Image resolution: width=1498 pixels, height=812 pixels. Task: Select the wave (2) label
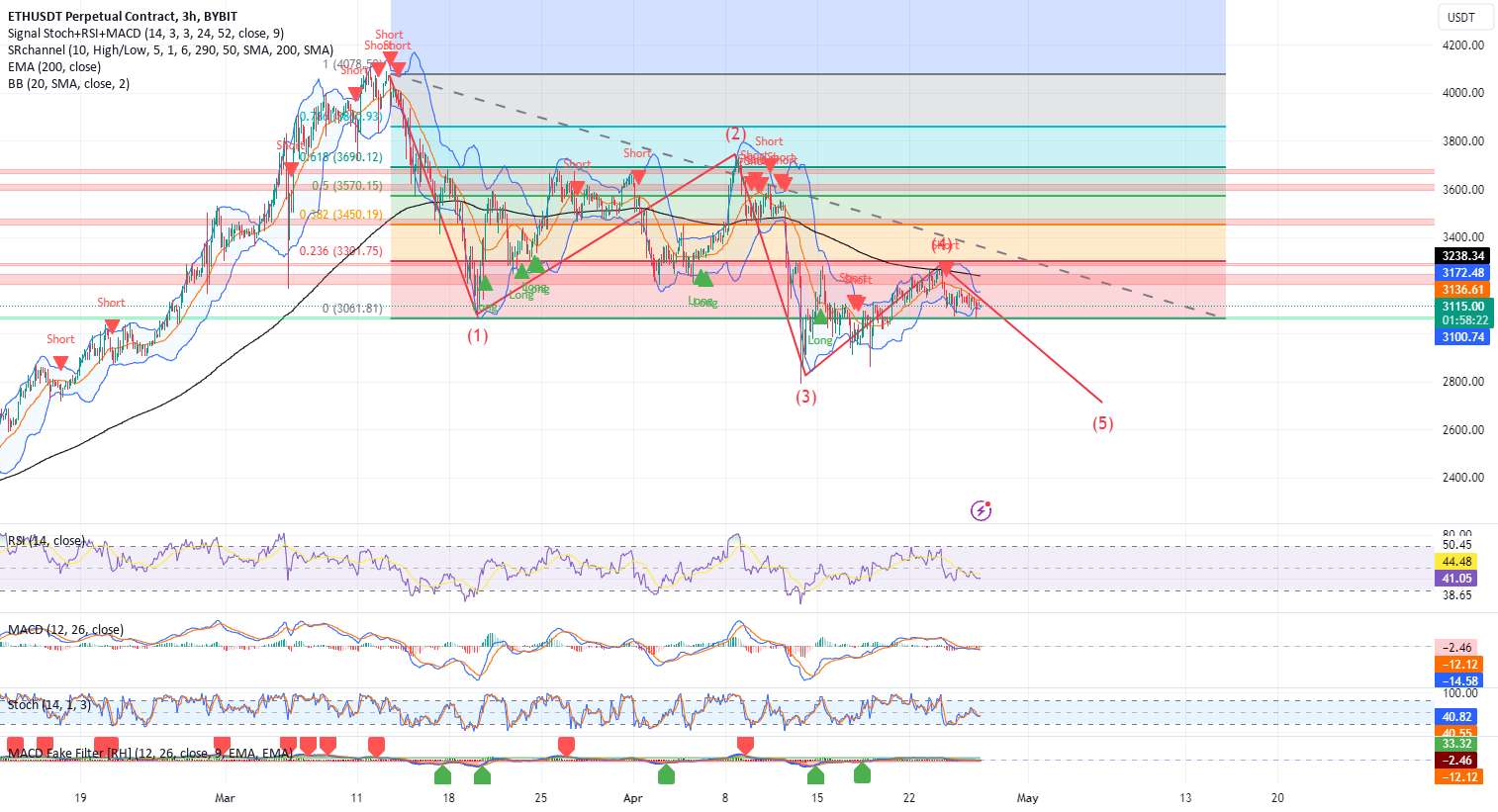[735, 134]
